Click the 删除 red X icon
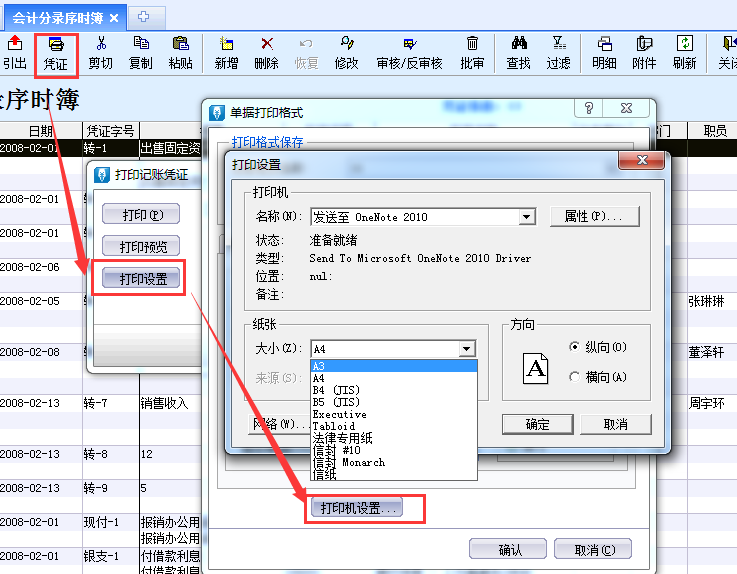Viewport: 737px width, 574px height. pyautogui.click(x=267, y=44)
